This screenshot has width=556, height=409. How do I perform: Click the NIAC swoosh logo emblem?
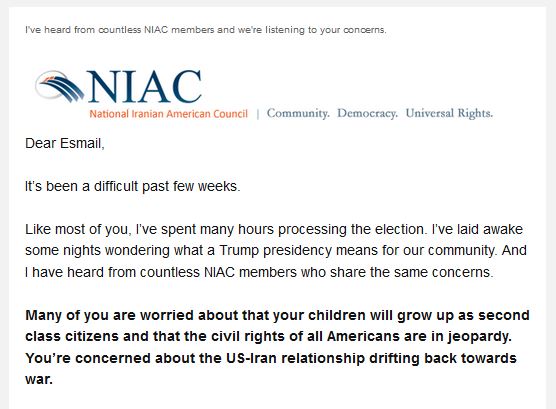point(60,86)
